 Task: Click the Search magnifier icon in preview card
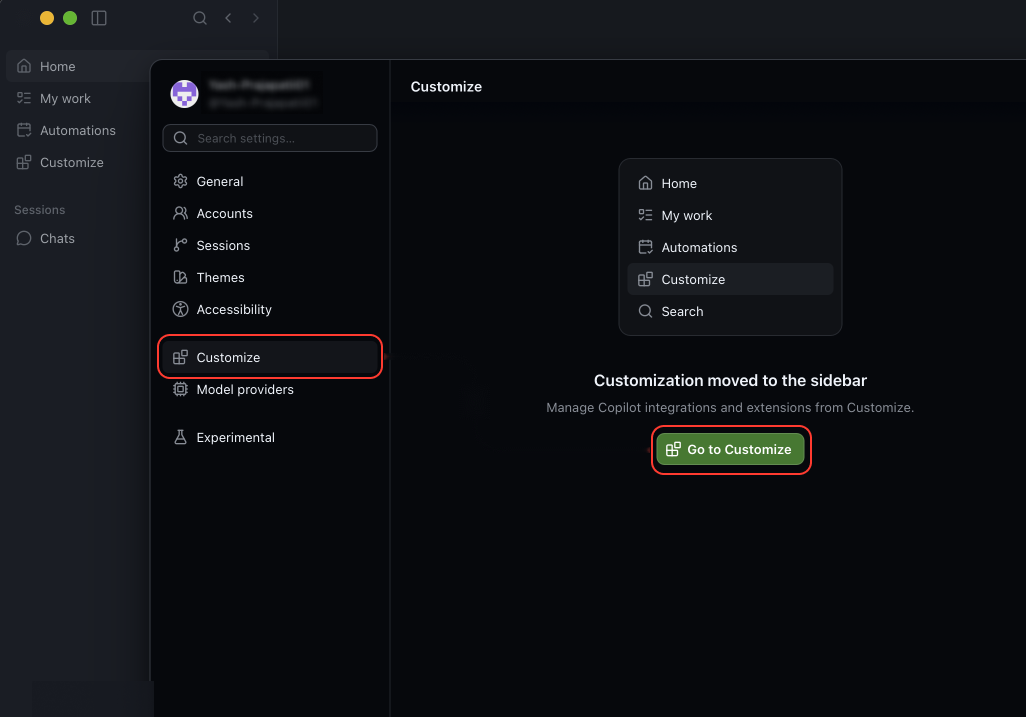click(x=645, y=311)
